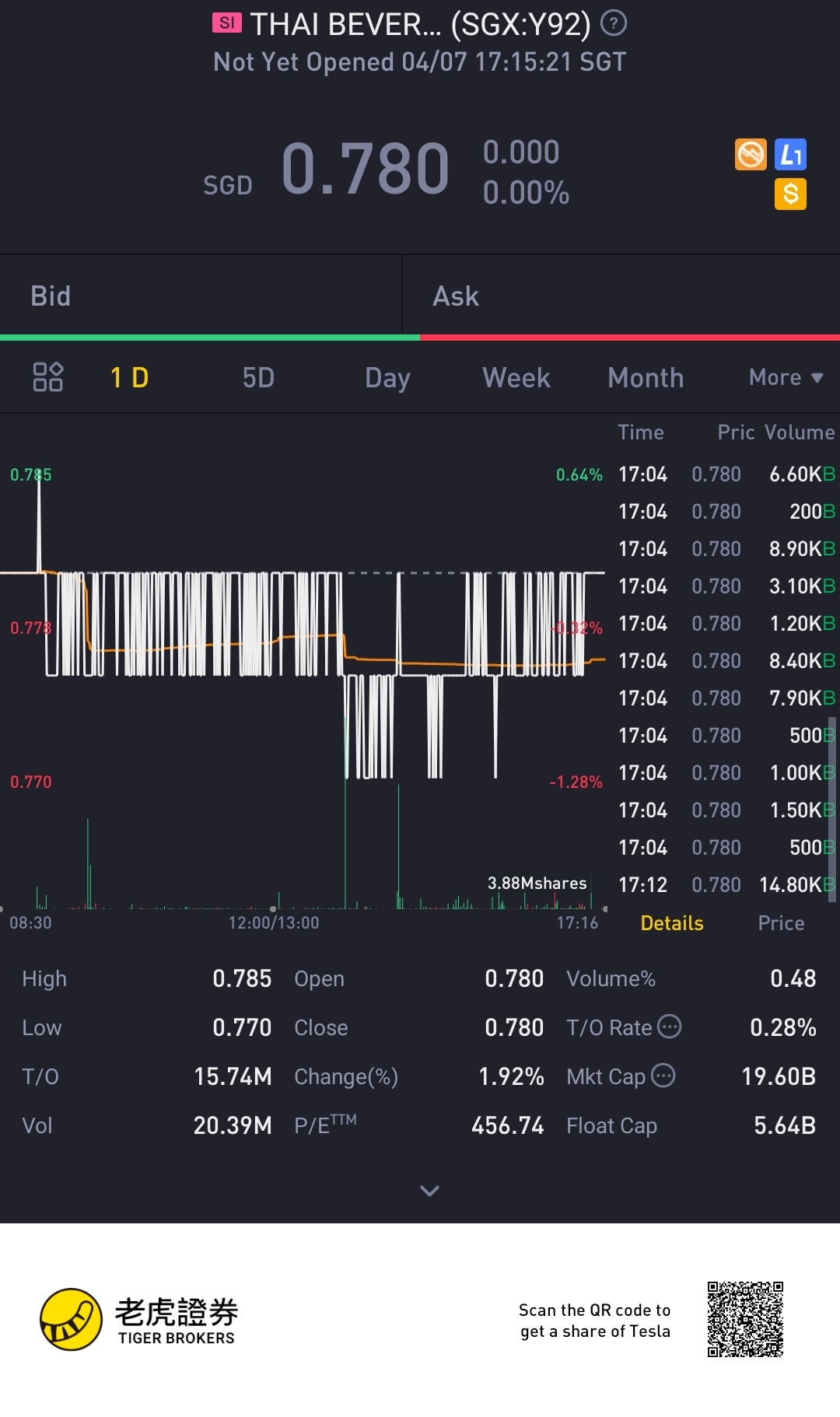
Task: Tap the blue L1 quote level icon
Action: [790, 154]
